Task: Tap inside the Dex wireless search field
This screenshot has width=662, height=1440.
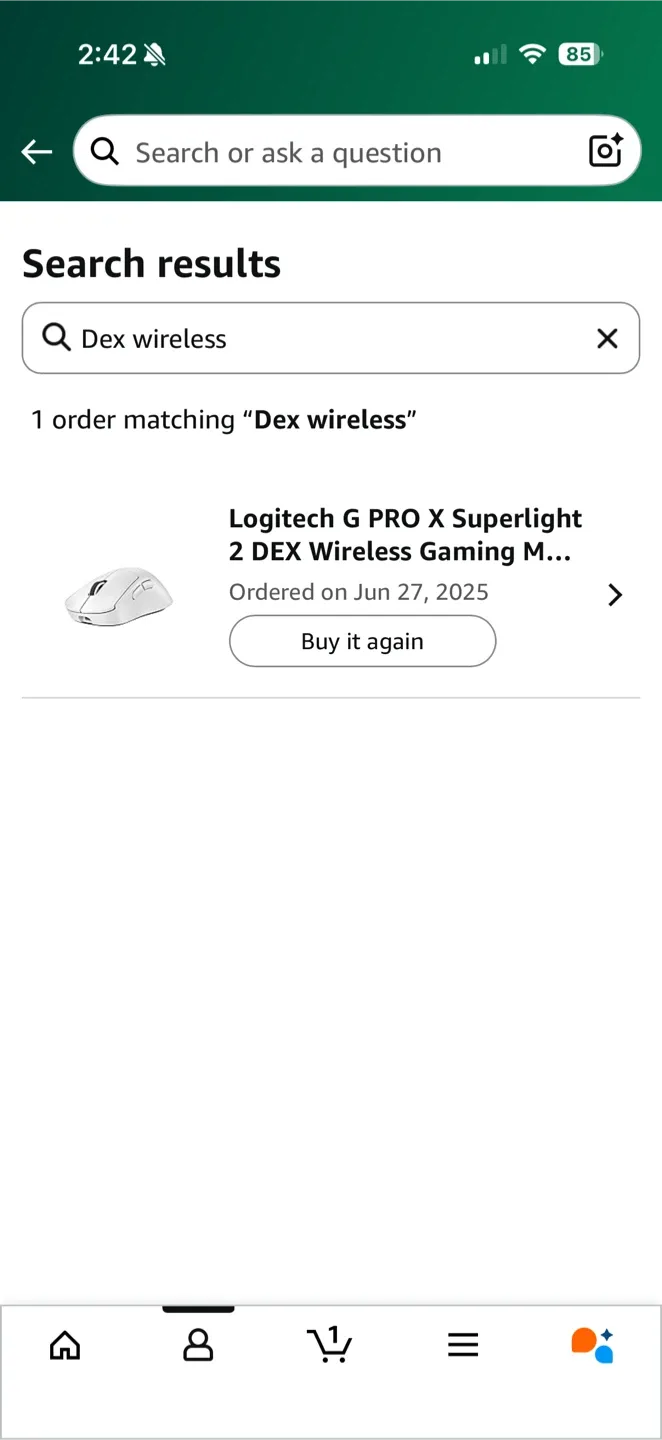Action: click(300, 338)
